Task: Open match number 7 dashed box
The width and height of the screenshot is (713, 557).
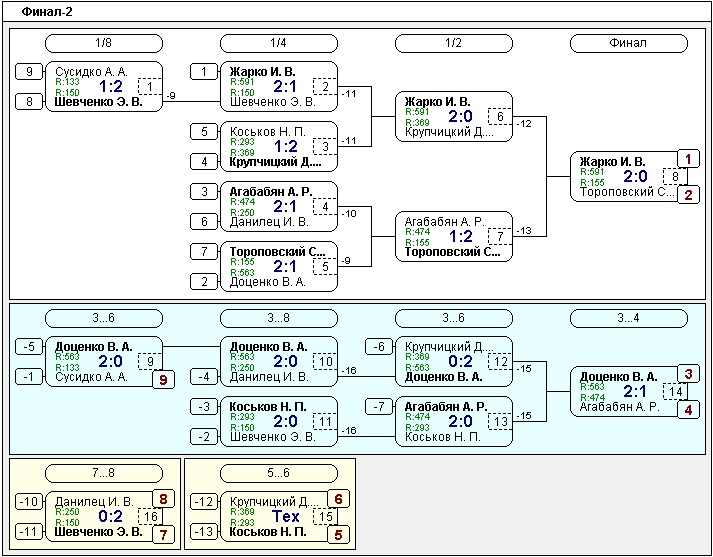Action: 500,236
